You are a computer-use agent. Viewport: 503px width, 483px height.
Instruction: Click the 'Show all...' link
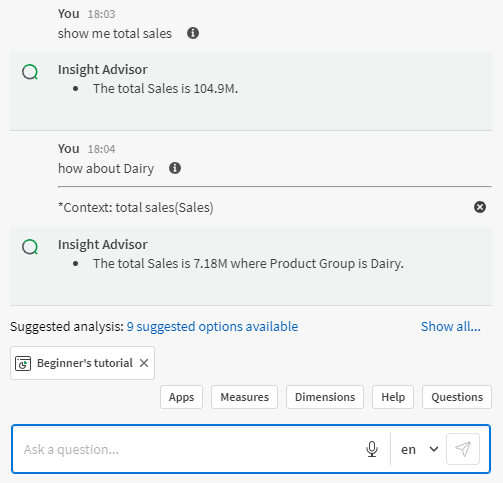click(451, 327)
